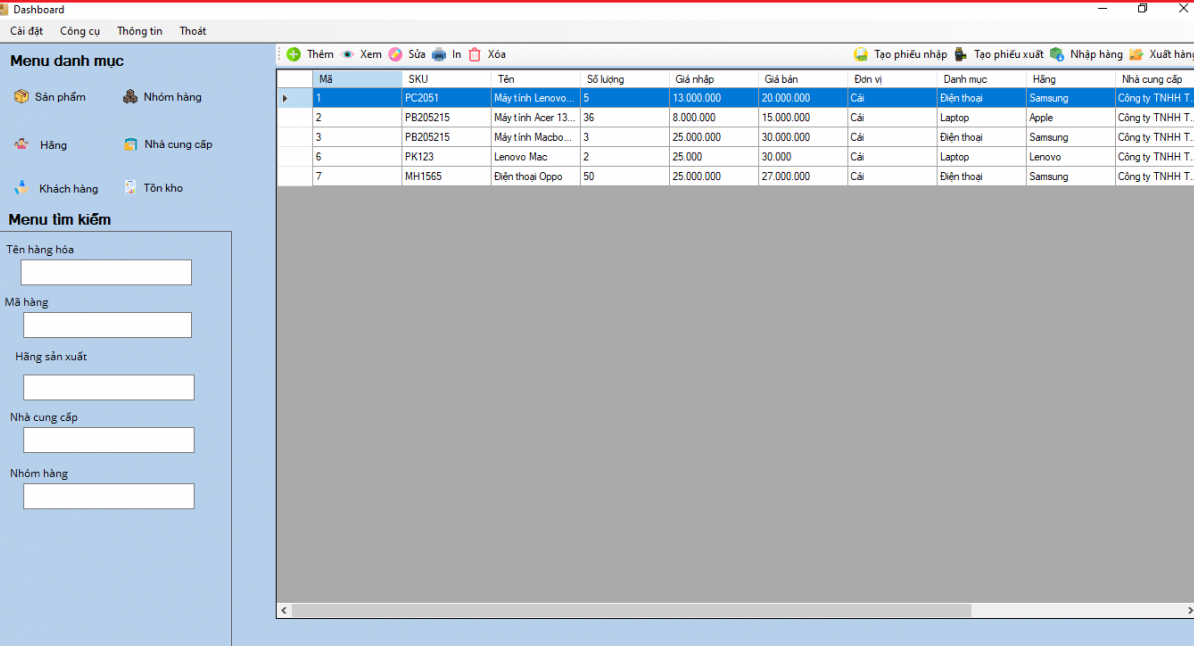Open Hãng via its icon
The height and width of the screenshot is (646, 1194).
[x=21, y=144]
